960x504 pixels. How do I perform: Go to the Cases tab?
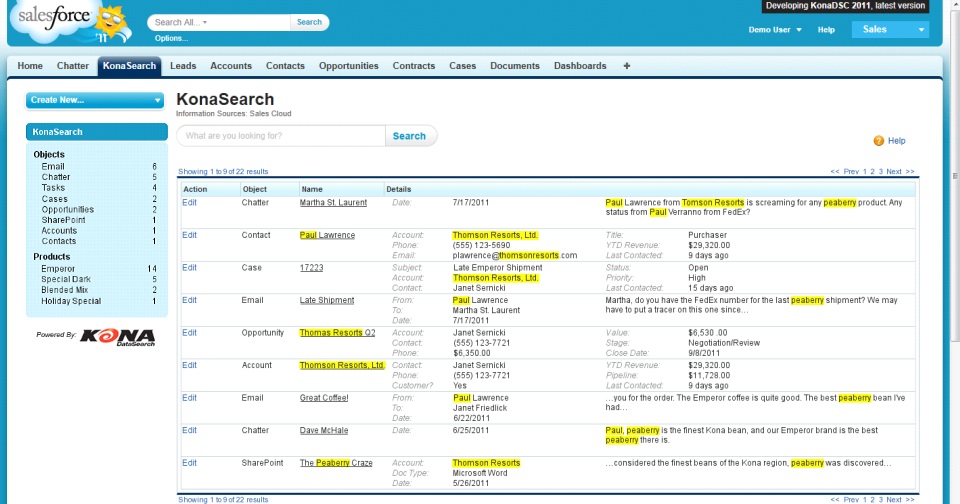[x=462, y=66]
